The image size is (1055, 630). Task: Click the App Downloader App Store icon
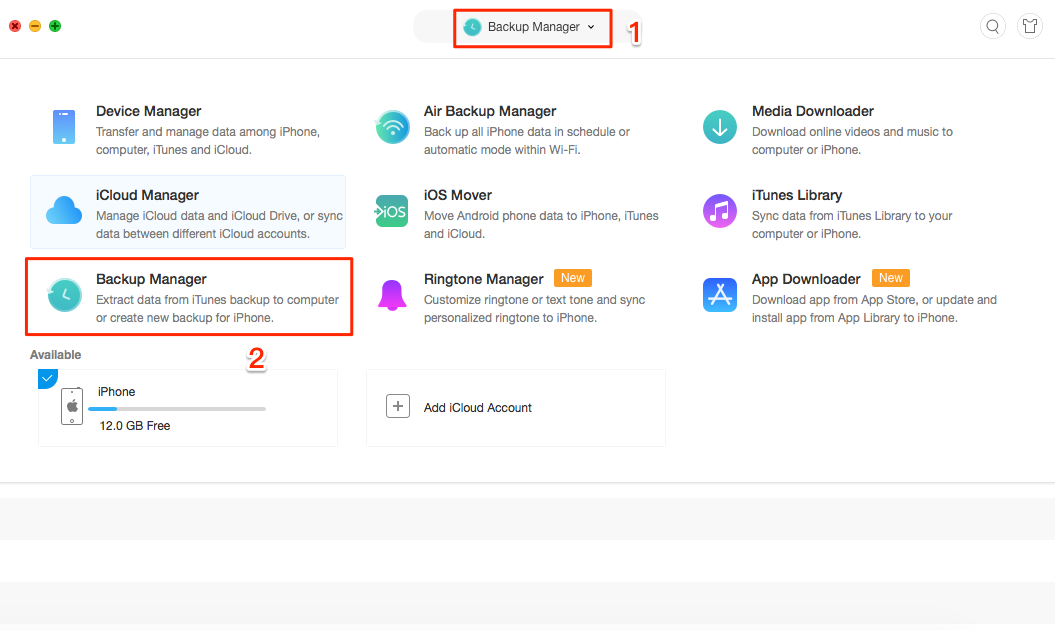point(720,295)
